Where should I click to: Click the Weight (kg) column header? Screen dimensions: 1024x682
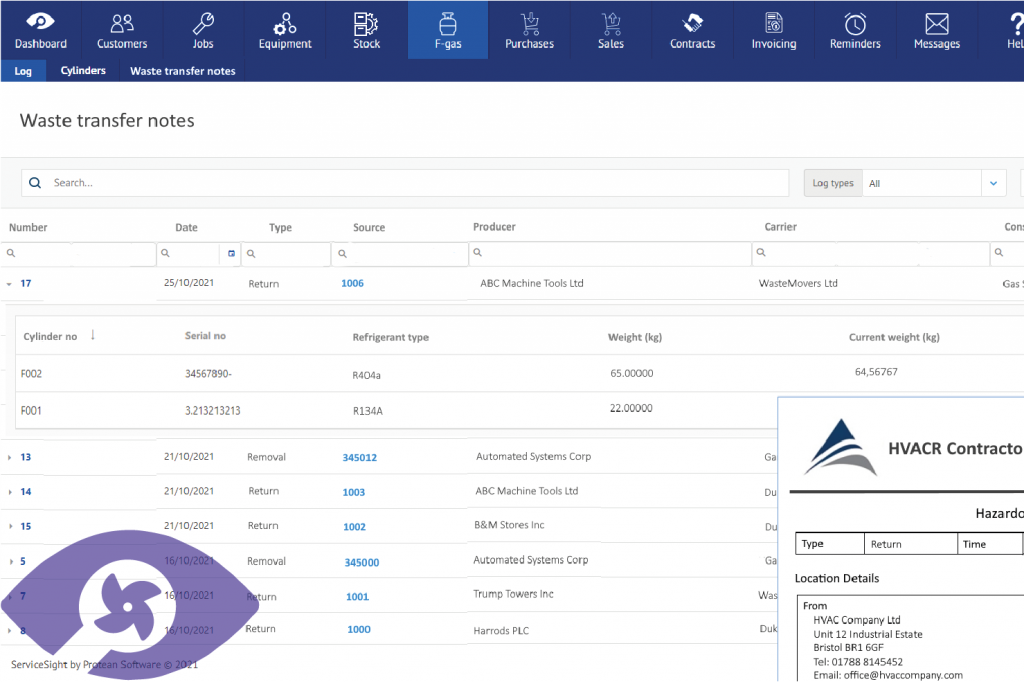point(635,337)
